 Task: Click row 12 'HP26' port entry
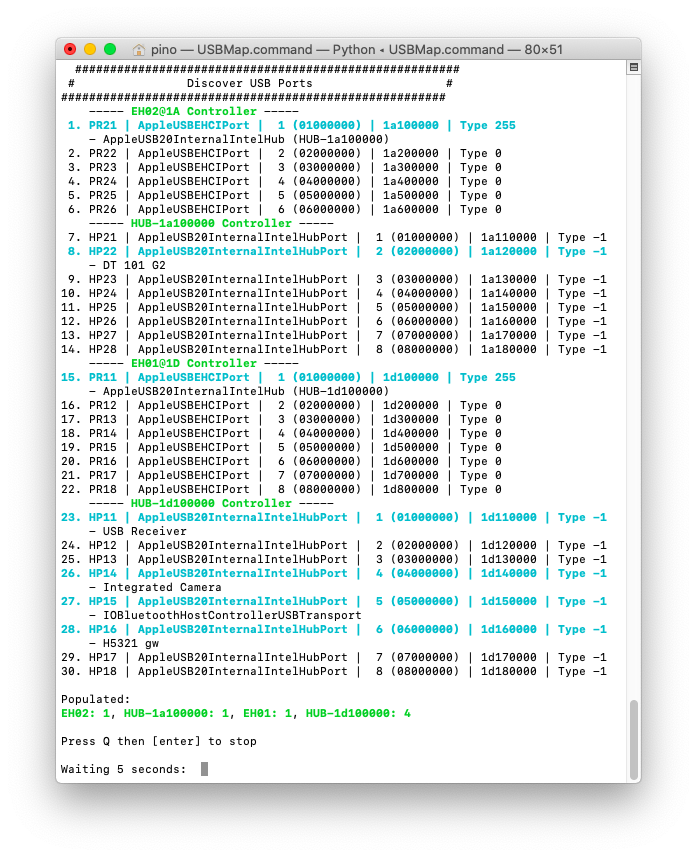tap(333, 321)
